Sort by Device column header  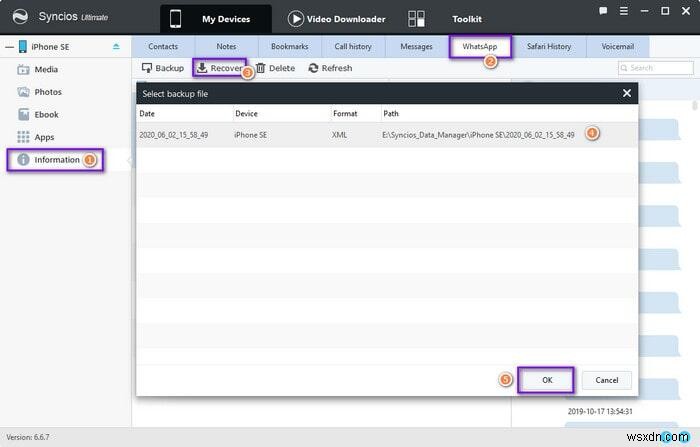282,114
